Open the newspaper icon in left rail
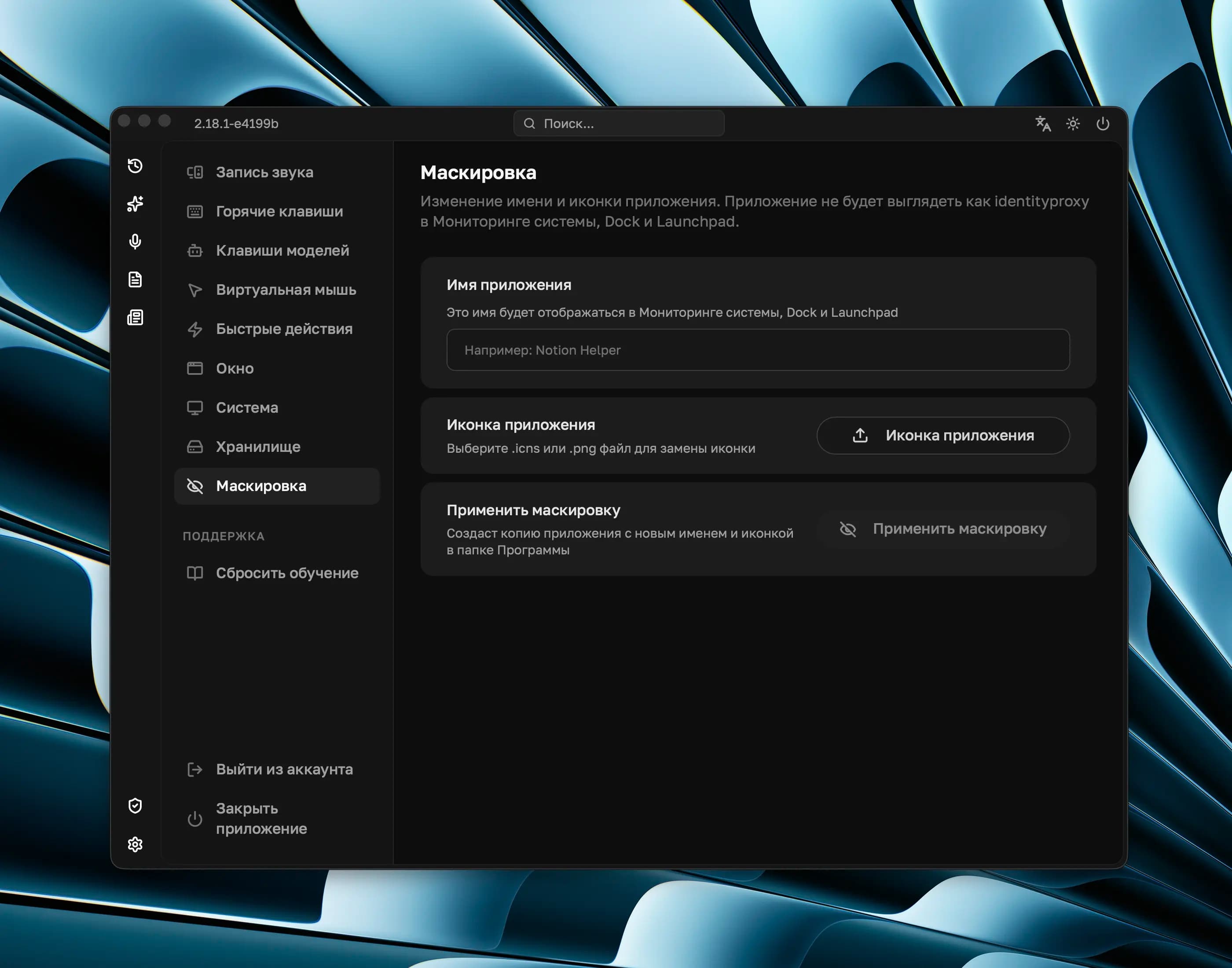This screenshot has height=968, width=1232. point(135,317)
